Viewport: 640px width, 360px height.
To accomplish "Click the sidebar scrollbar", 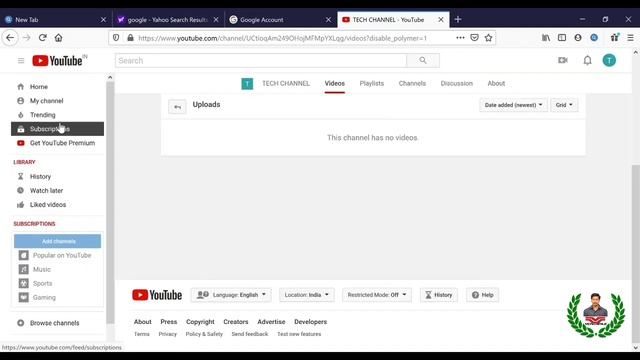I will pyautogui.click(x=110, y=202).
